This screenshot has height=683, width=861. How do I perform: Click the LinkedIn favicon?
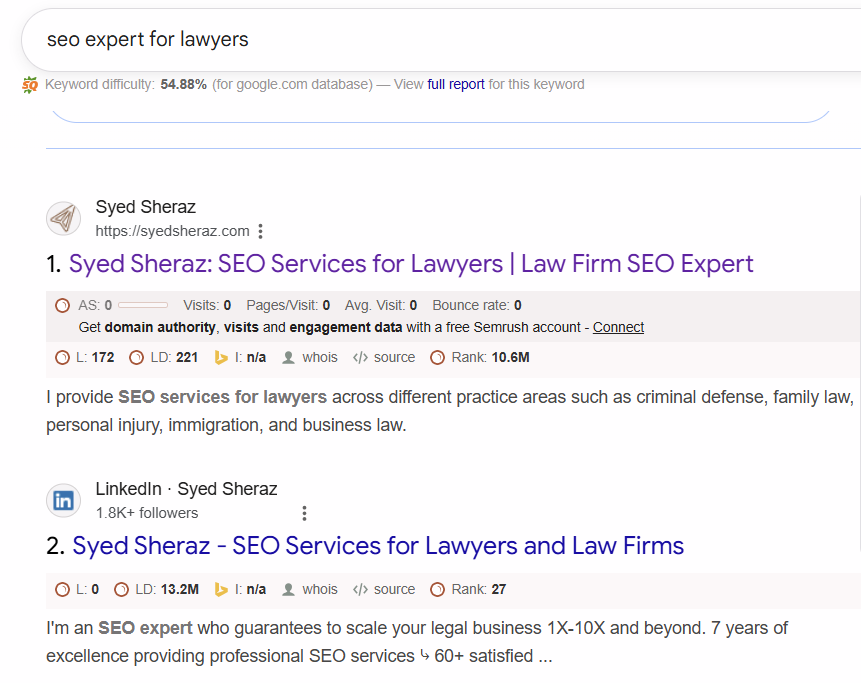pyautogui.click(x=64, y=500)
